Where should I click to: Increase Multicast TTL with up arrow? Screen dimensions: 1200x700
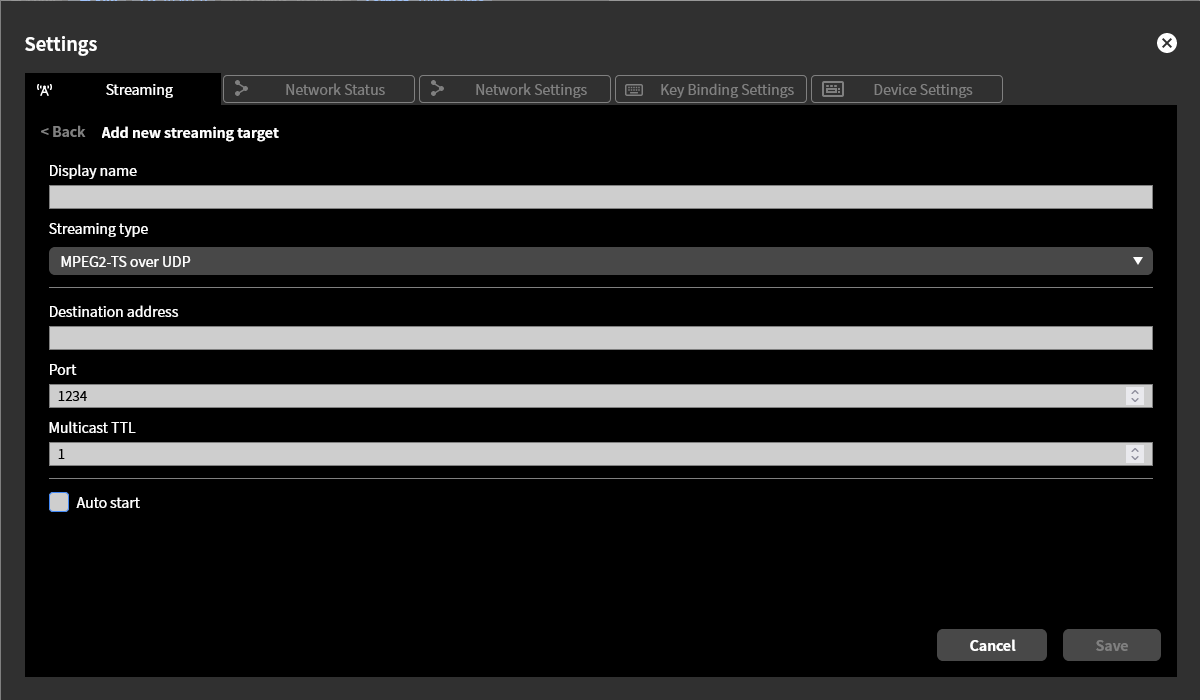click(1134, 450)
